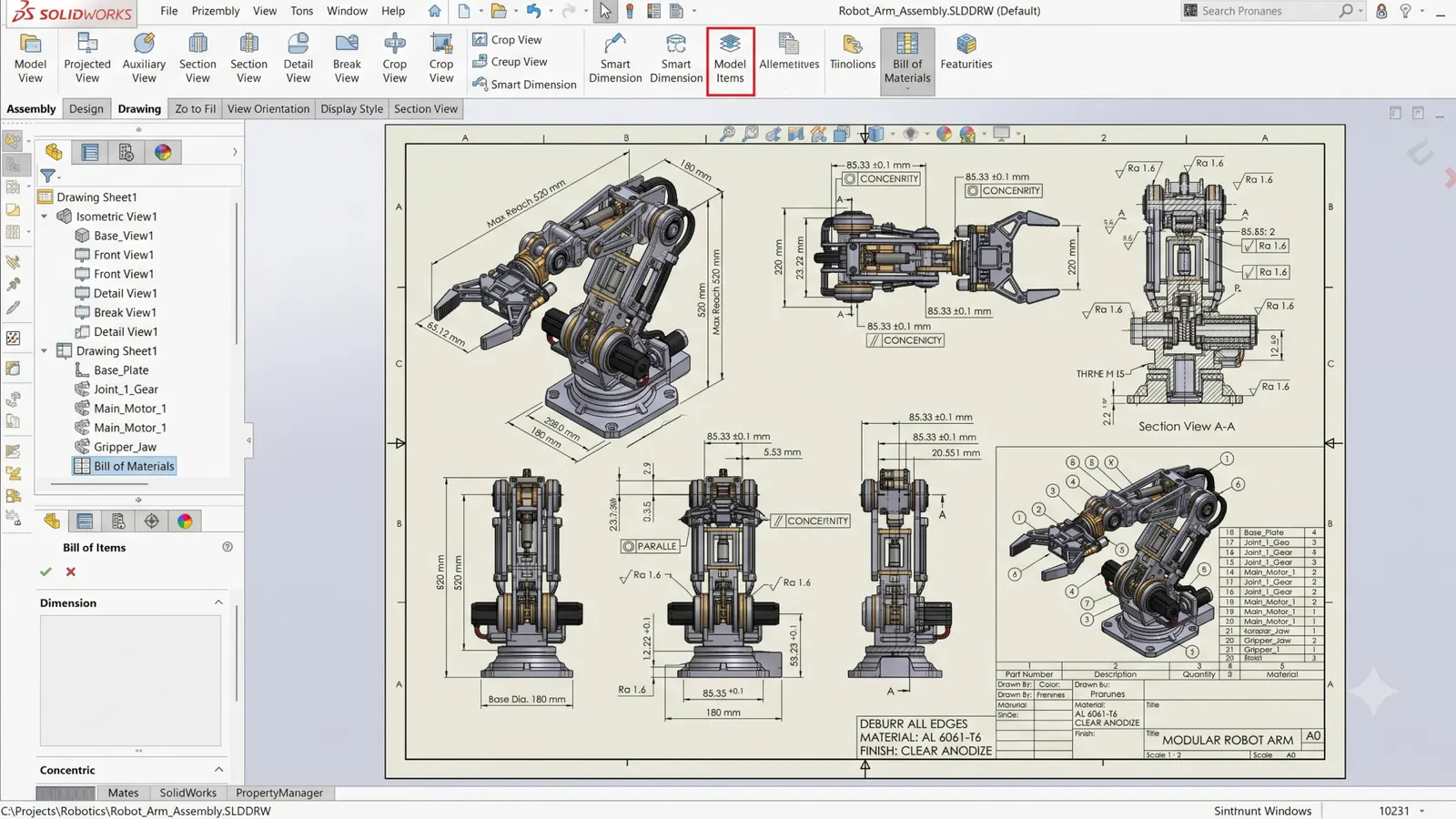Click the Select cursor tool
The height and width of the screenshot is (819, 1456).
[605, 11]
